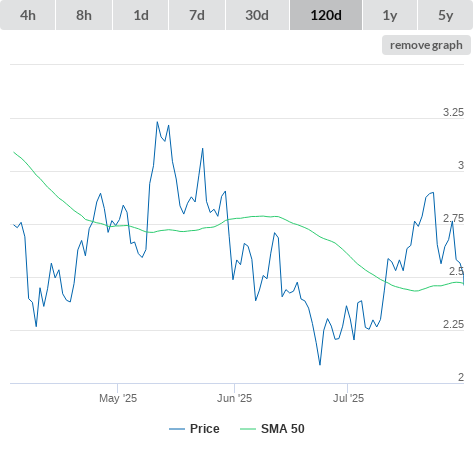Viewport: 474px width, 455px height.
Task: Click the 3.25 y-axis value
Action: click(x=453, y=112)
